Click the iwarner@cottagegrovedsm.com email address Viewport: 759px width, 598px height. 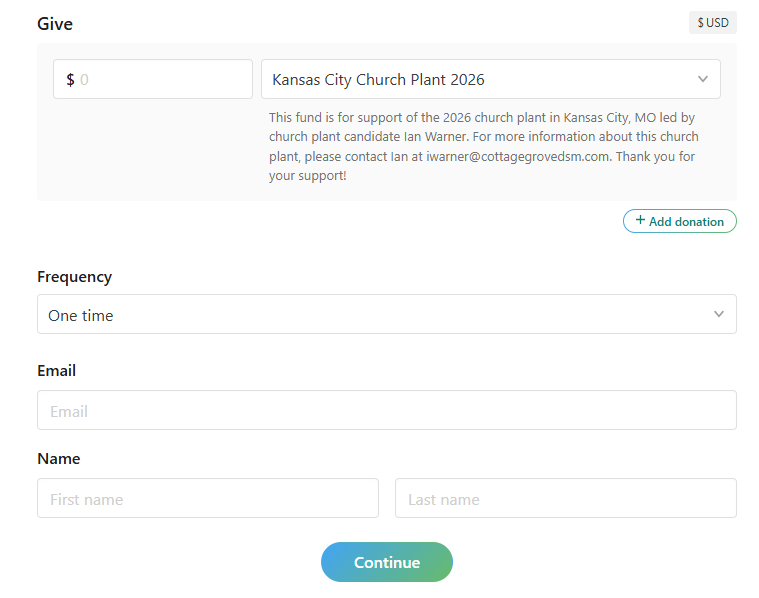pyautogui.click(x=517, y=157)
